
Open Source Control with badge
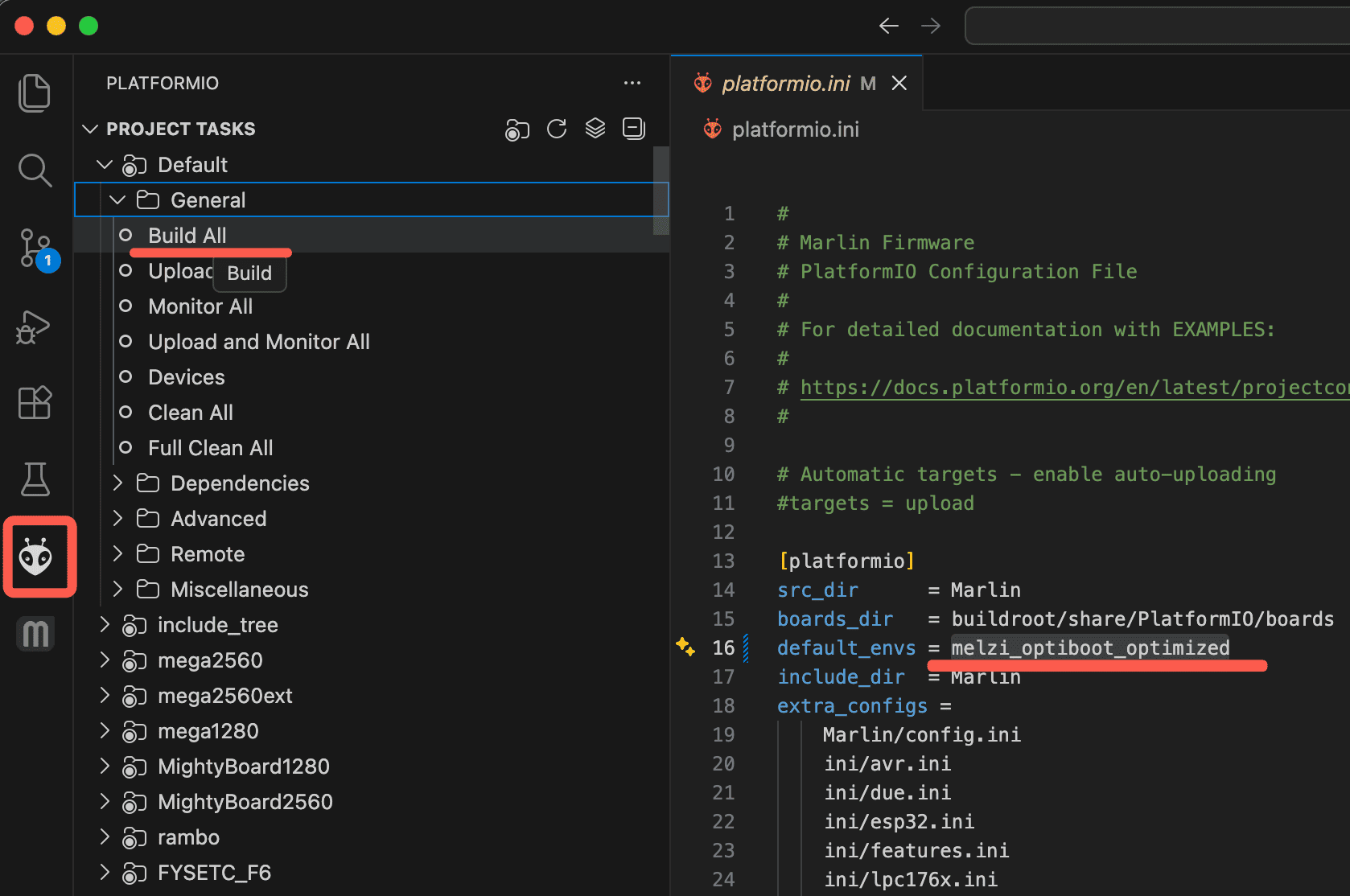click(35, 248)
